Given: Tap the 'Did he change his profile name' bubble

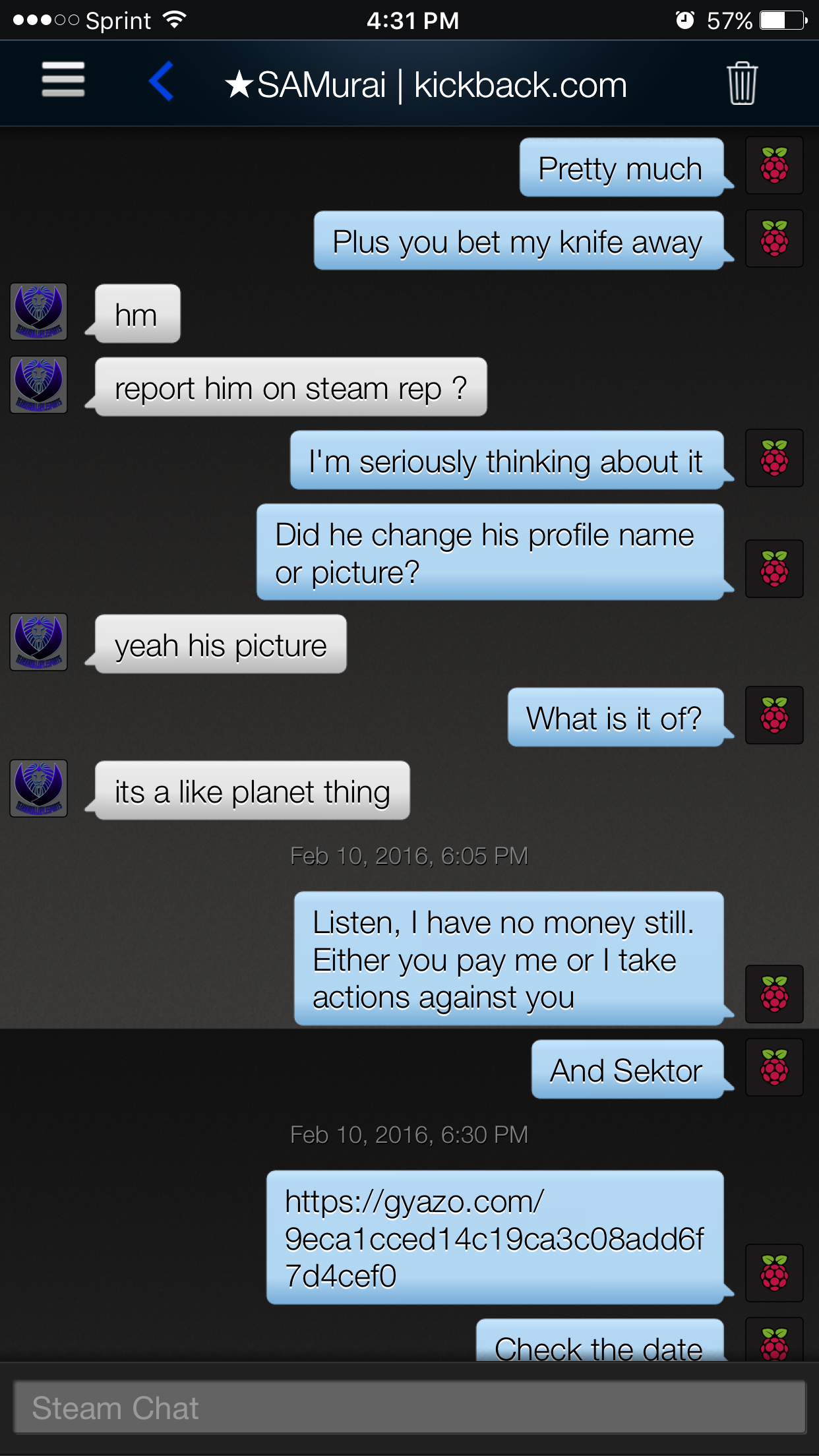Looking at the screenshot, I should [x=490, y=553].
